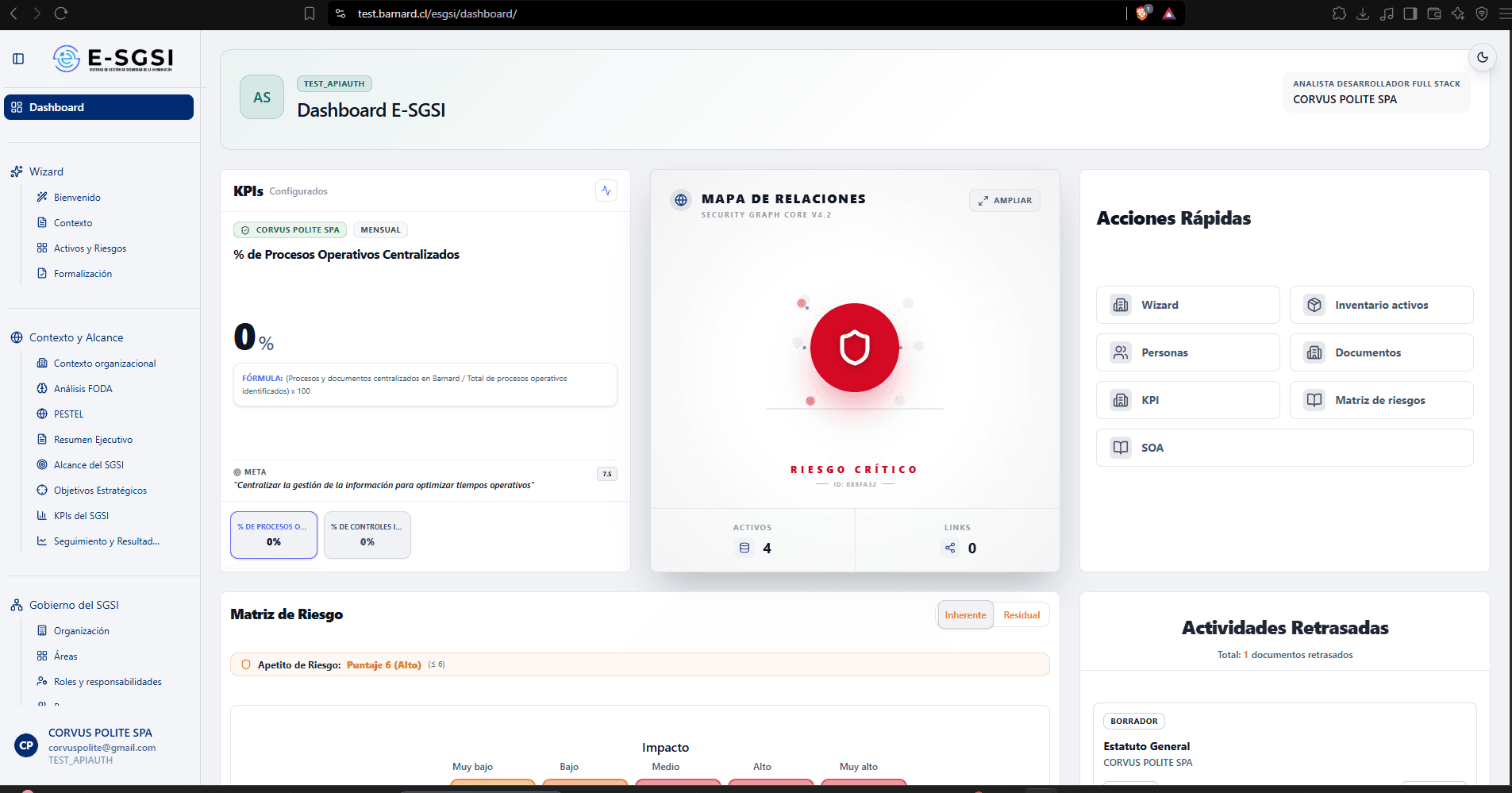Screen dimensions: 1512x793
Task: Expand Gobierno del SGSI section
Action: click(74, 605)
